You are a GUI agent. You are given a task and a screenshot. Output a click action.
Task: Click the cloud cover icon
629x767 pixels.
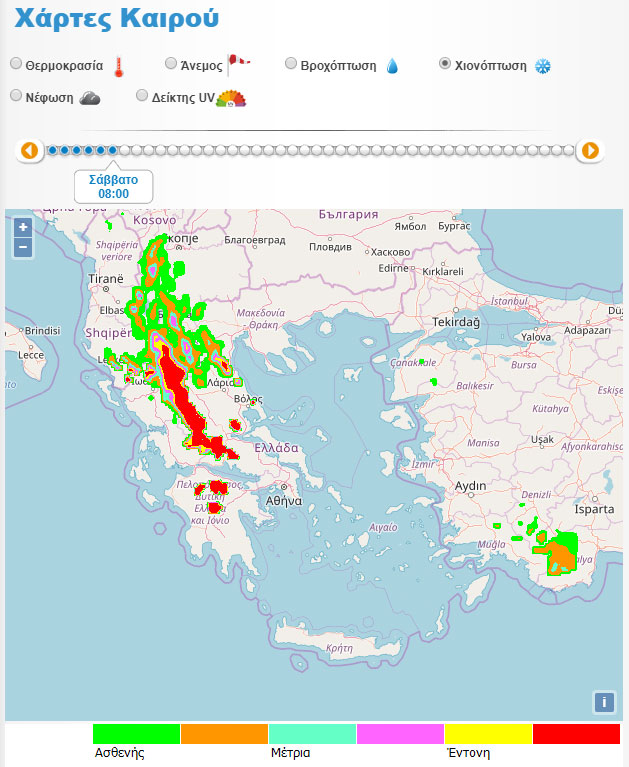(90, 98)
